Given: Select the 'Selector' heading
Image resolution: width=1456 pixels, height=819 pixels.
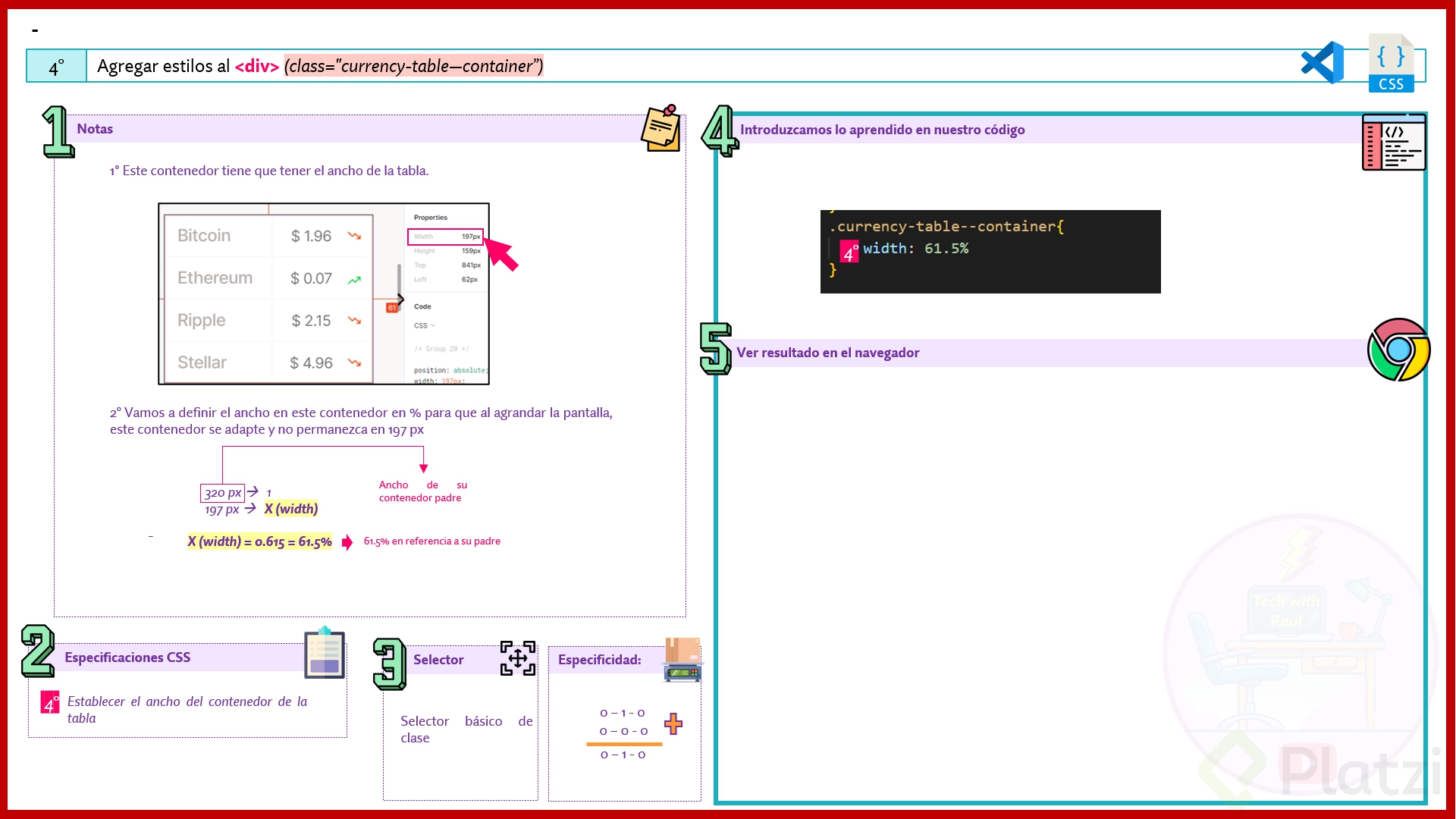Looking at the screenshot, I should click(438, 660).
